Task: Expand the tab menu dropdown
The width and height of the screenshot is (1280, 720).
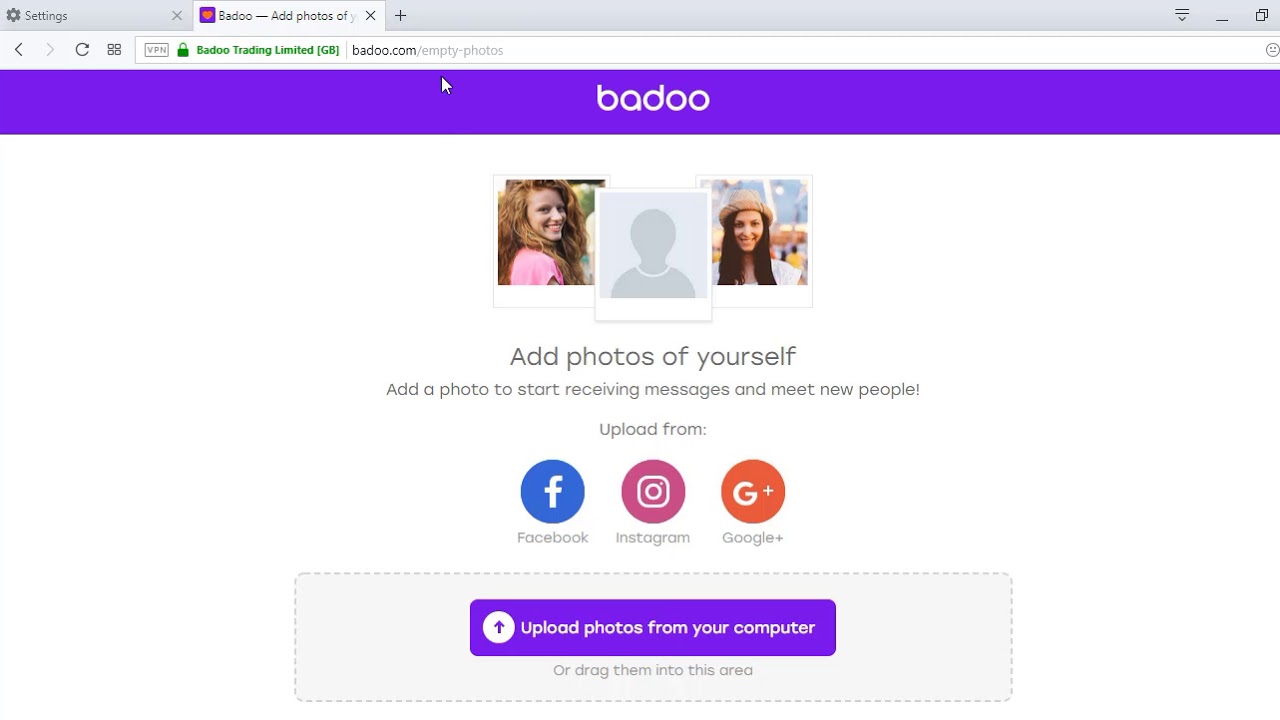Action: (1182, 15)
